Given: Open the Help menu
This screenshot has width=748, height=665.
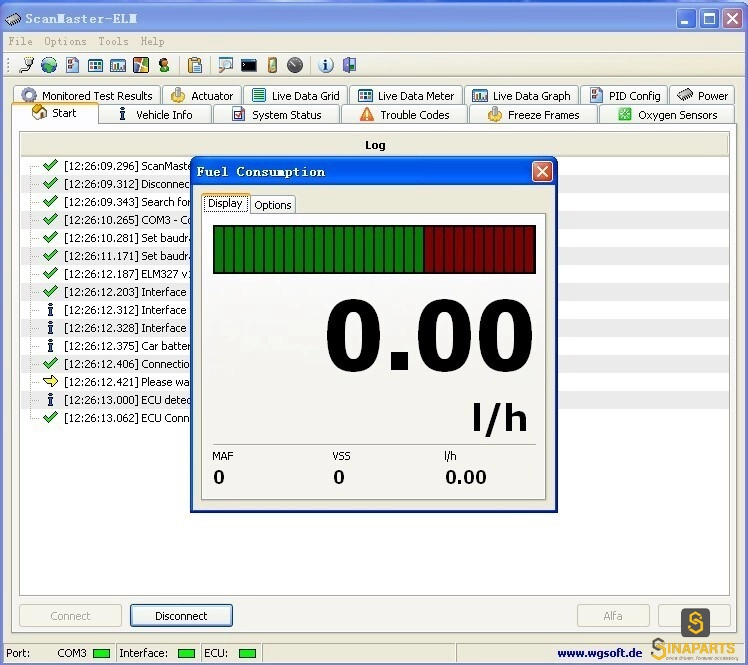Looking at the screenshot, I should [153, 42].
